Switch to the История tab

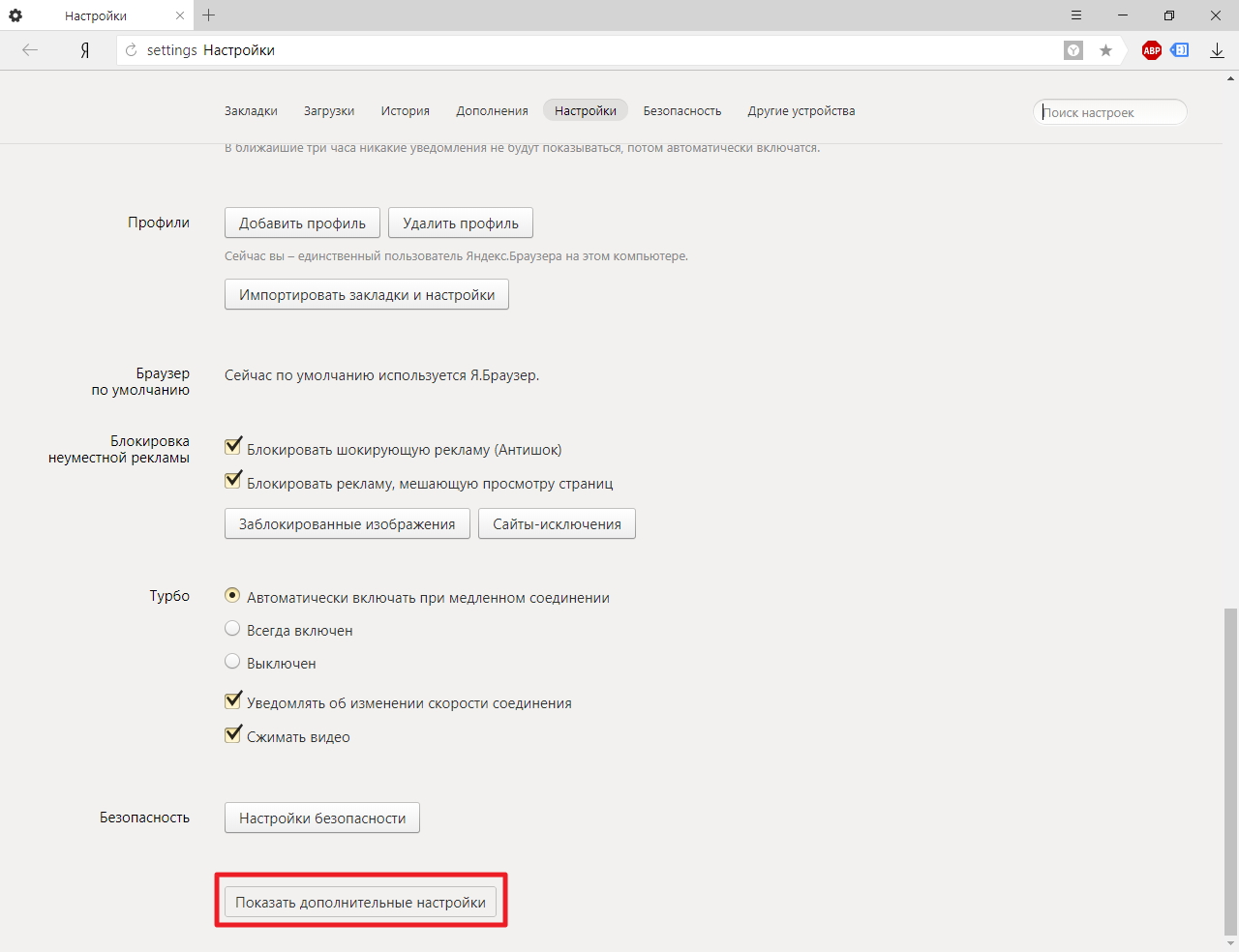tap(406, 111)
